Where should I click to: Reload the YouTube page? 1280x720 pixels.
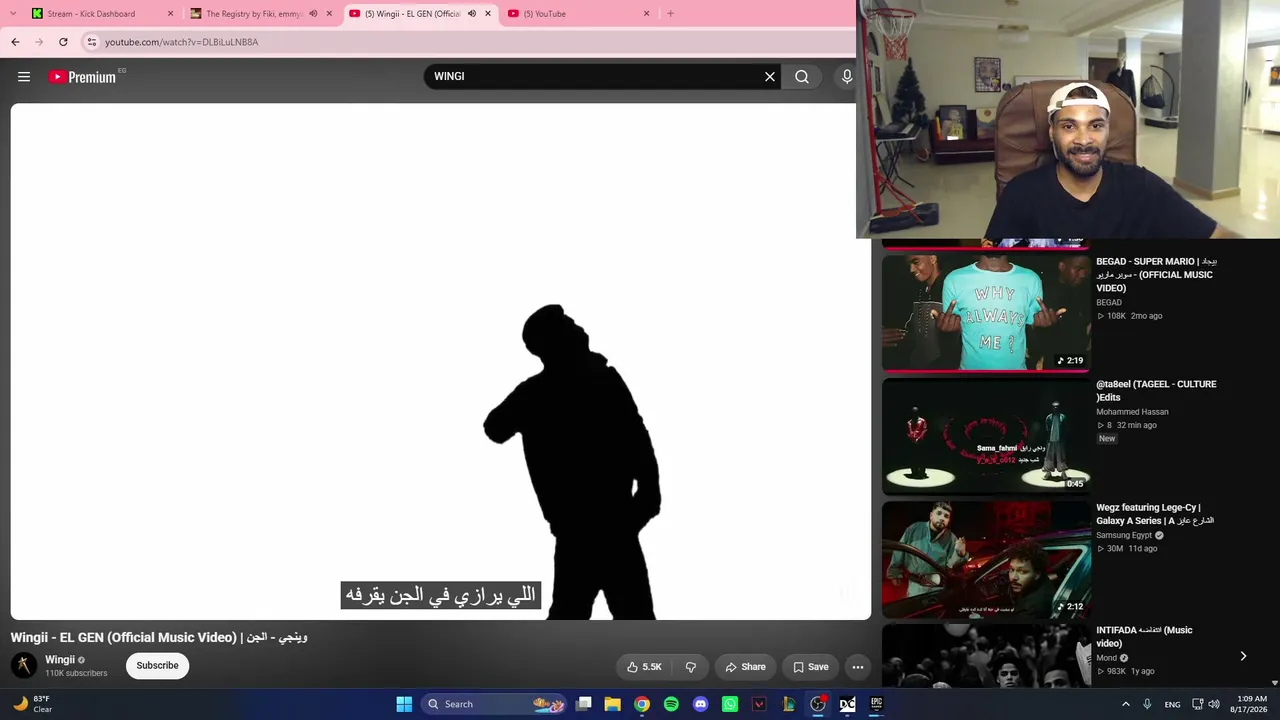63,42
